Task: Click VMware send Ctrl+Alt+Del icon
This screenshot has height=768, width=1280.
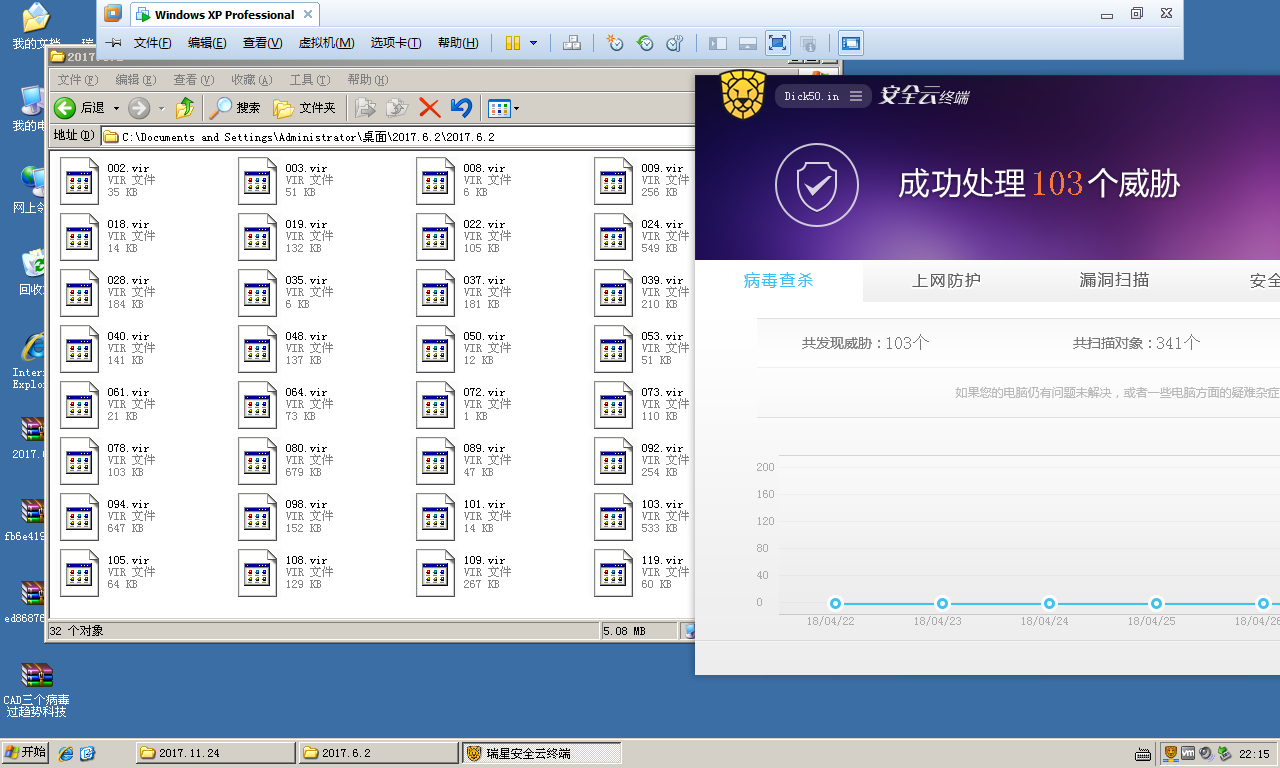Action: 572,43
